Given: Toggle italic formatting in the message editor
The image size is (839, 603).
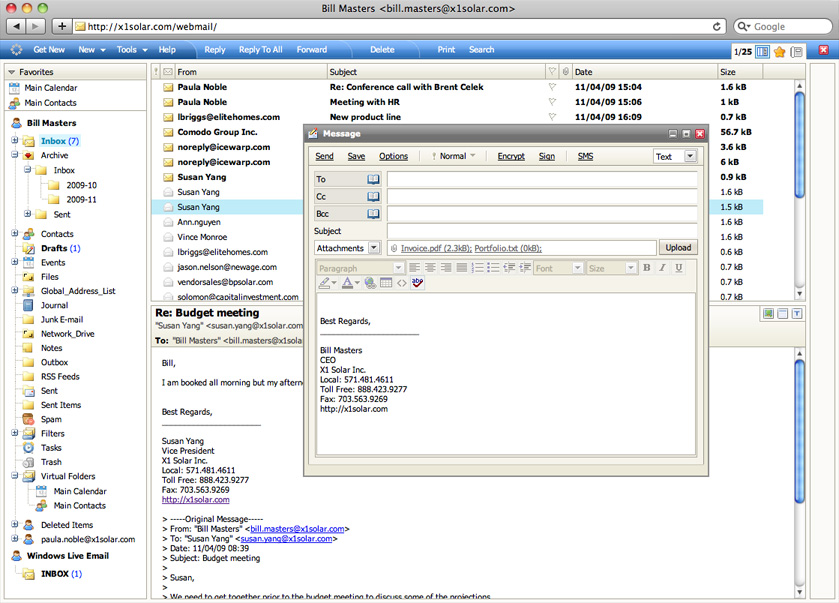Looking at the screenshot, I should coord(663,268).
